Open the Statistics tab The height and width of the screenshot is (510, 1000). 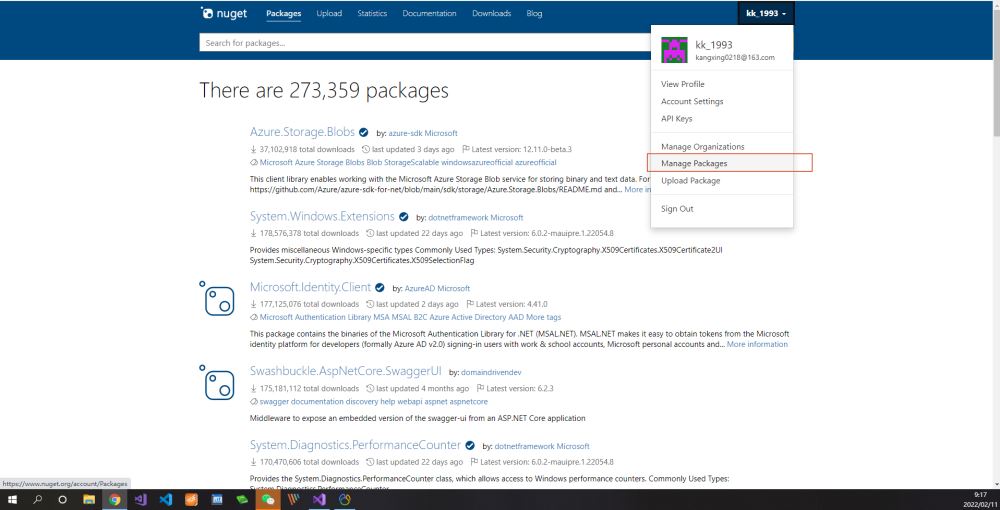tap(372, 13)
